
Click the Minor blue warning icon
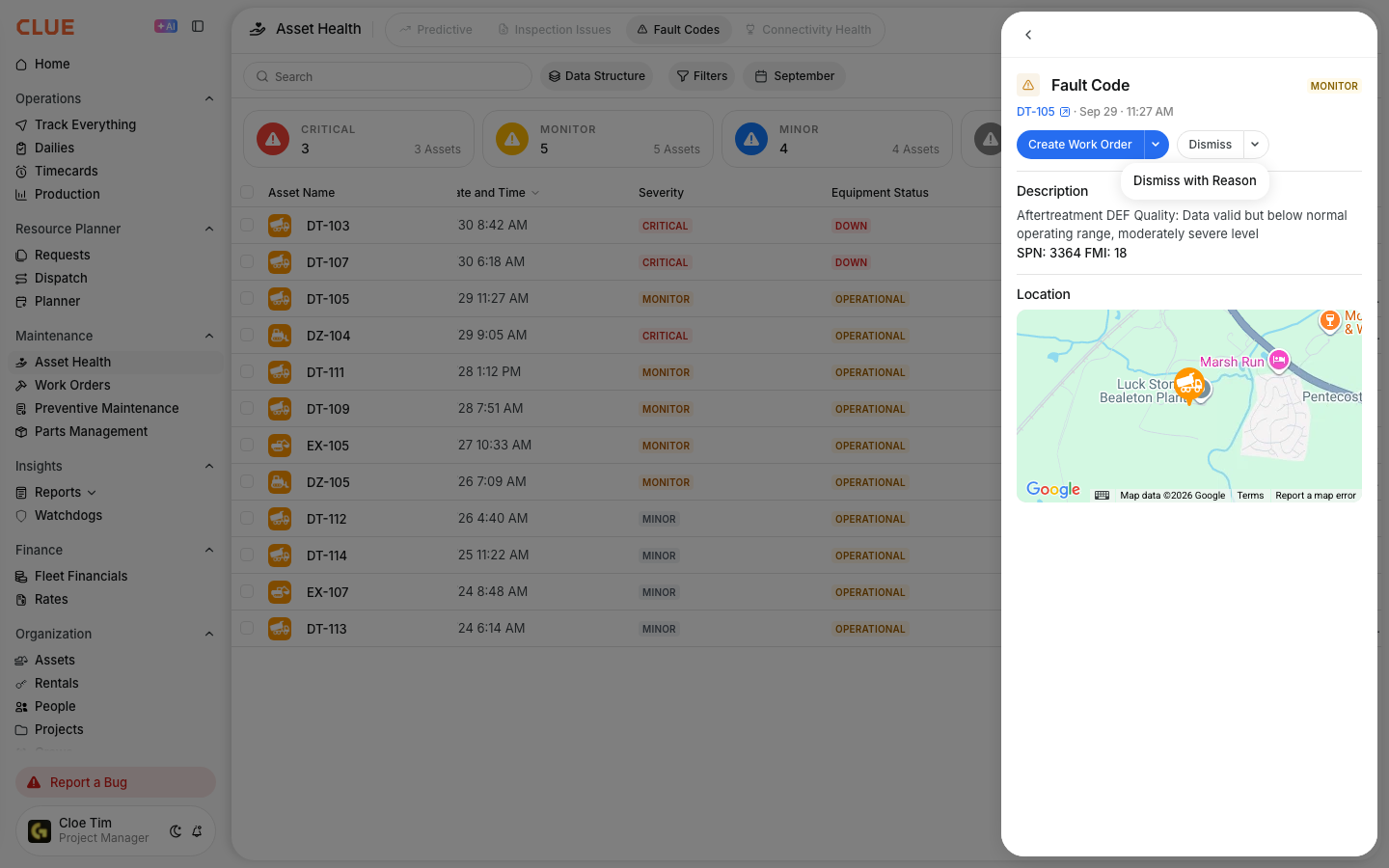pos(751,139)
